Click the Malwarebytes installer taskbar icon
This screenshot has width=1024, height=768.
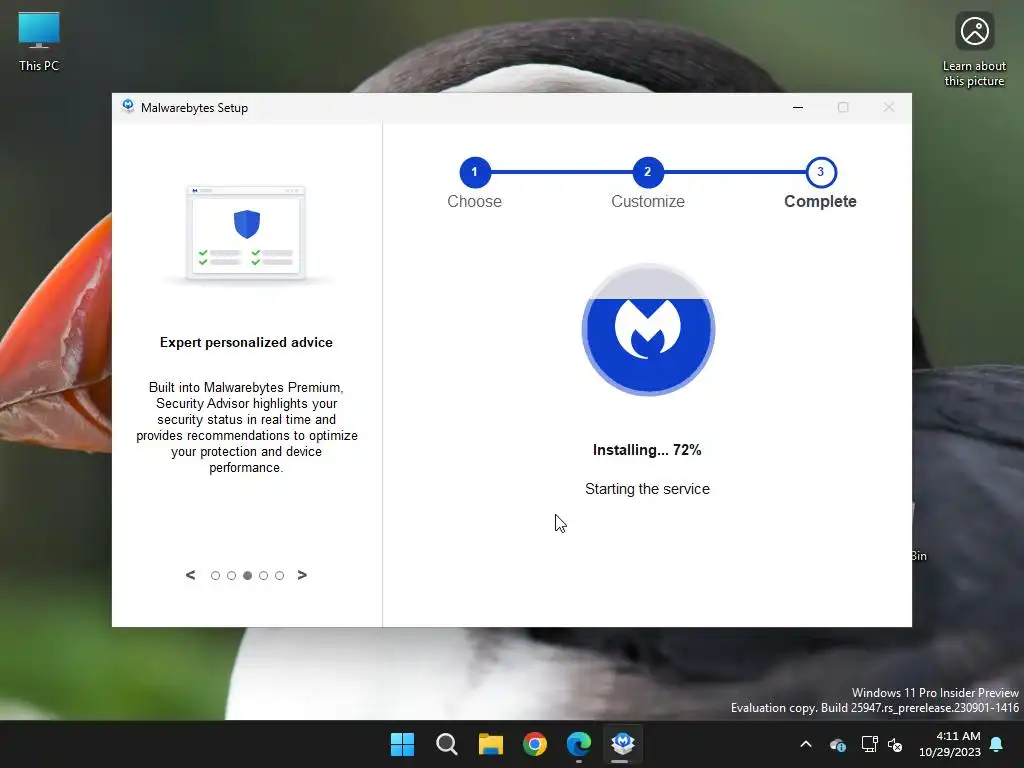(622, 744)
